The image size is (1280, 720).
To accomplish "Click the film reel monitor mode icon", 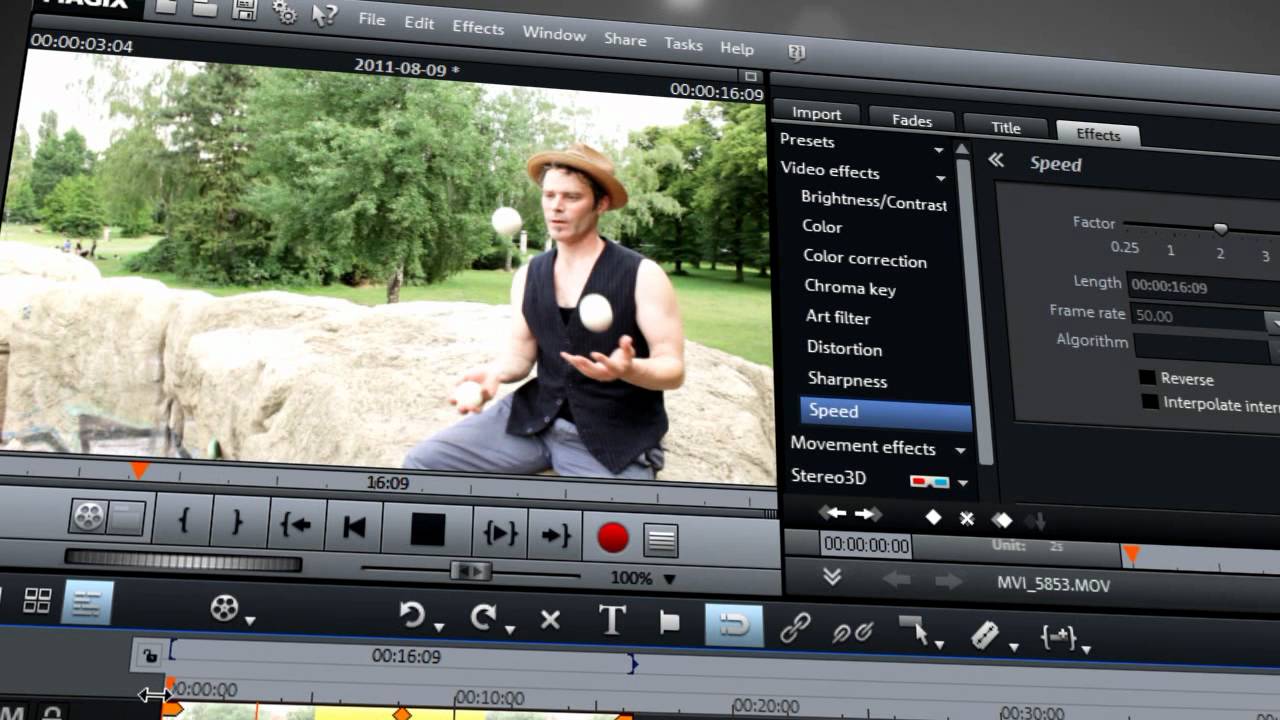I will click(88, 516).
